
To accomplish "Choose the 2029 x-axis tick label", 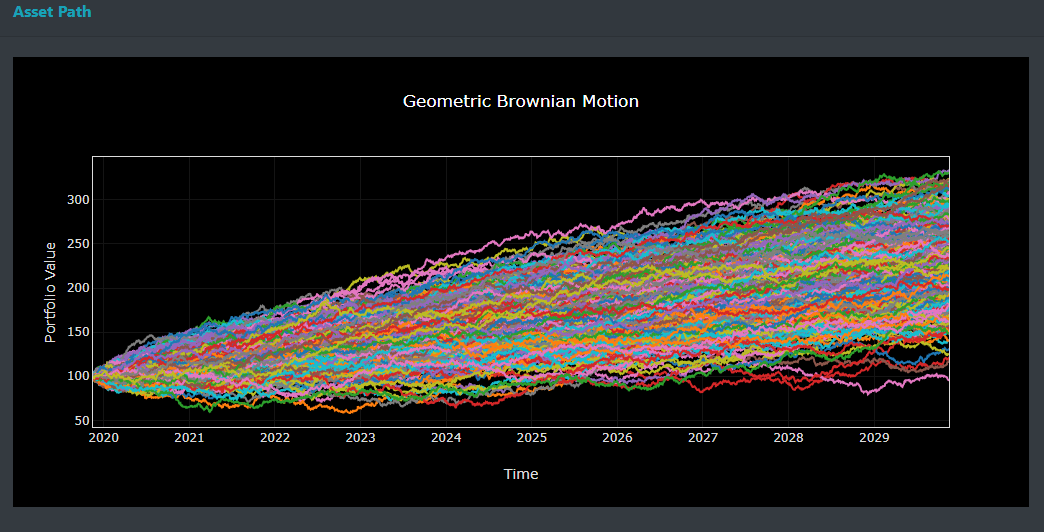I will pyautogui.click(x=874, y=438).
